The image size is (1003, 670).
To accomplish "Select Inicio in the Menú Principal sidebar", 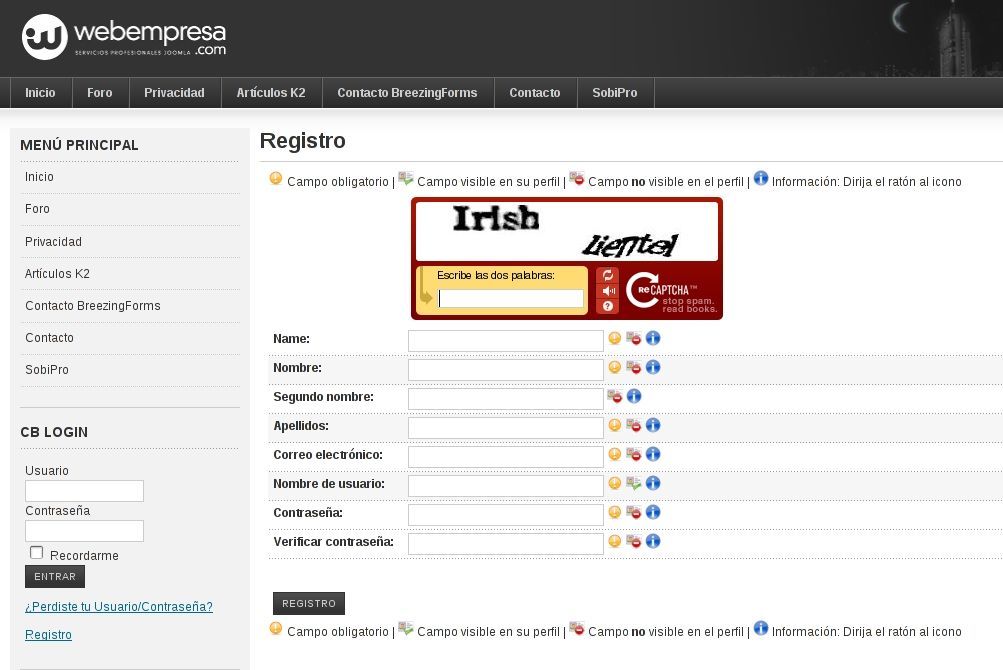I will pyautogui.click(x=130, y=177).
